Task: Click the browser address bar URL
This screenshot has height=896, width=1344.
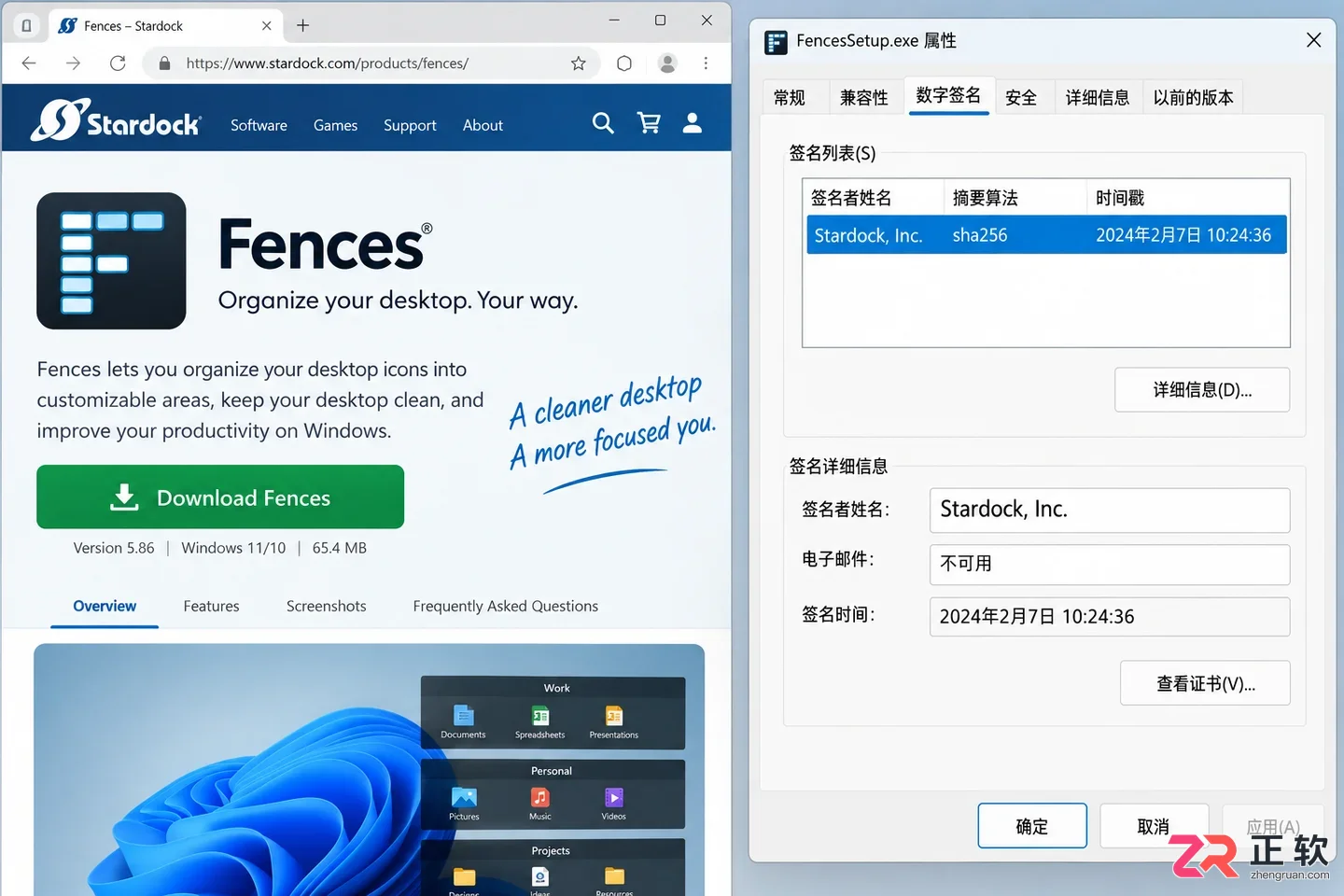Action: click(327, 63)
